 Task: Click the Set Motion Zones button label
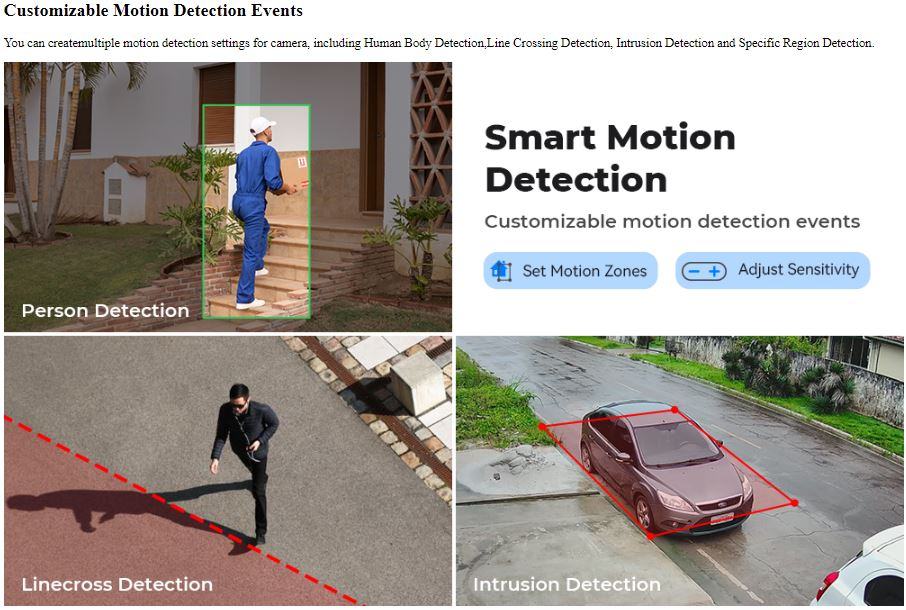click(x=584, y=271)
